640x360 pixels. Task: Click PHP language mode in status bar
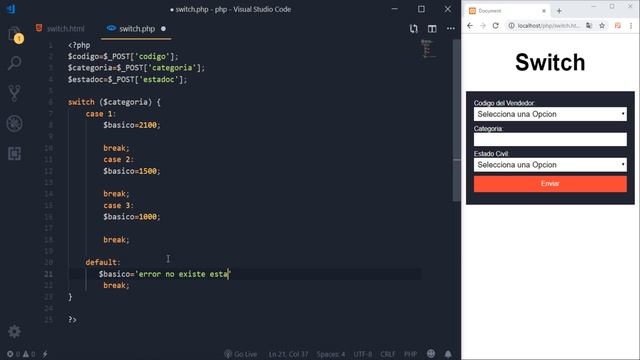[410, 354]
